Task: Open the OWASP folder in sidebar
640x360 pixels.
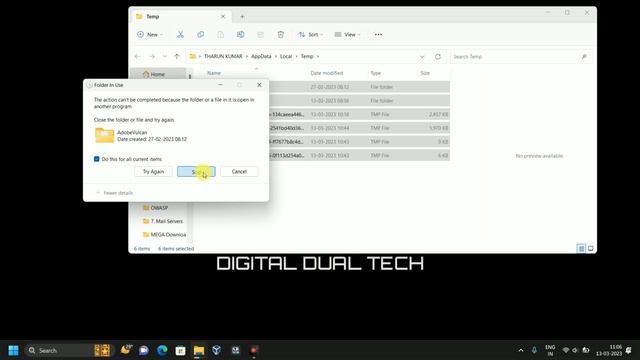Action: (159, 208)
